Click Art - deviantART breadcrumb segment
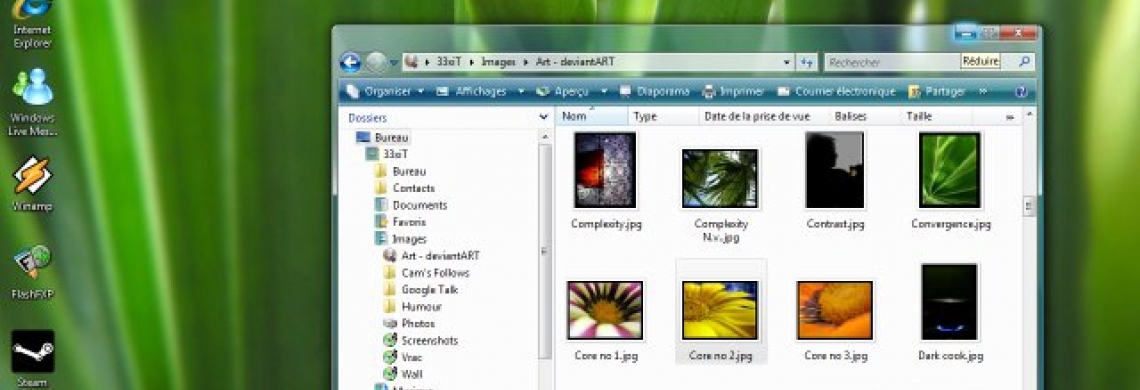The height and width of the screenshot is (390, 1140). pos(575,63)
